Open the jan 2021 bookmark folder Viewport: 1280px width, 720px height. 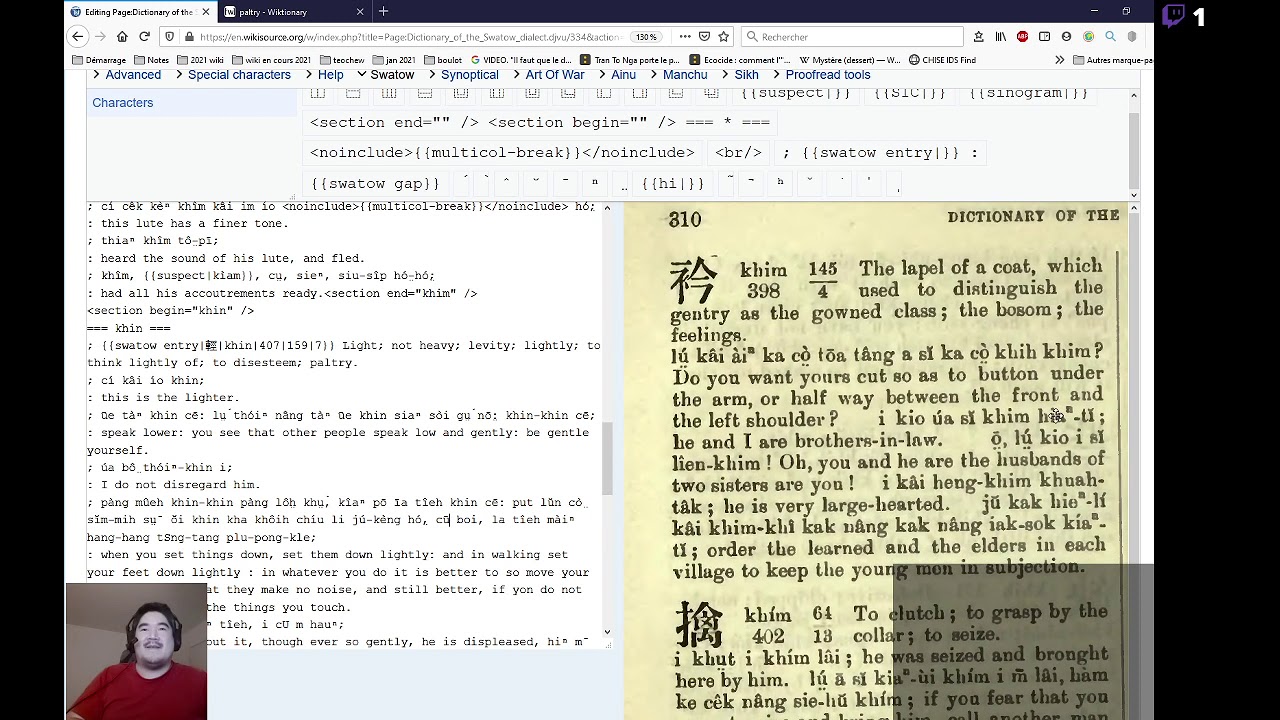point(394,60)
